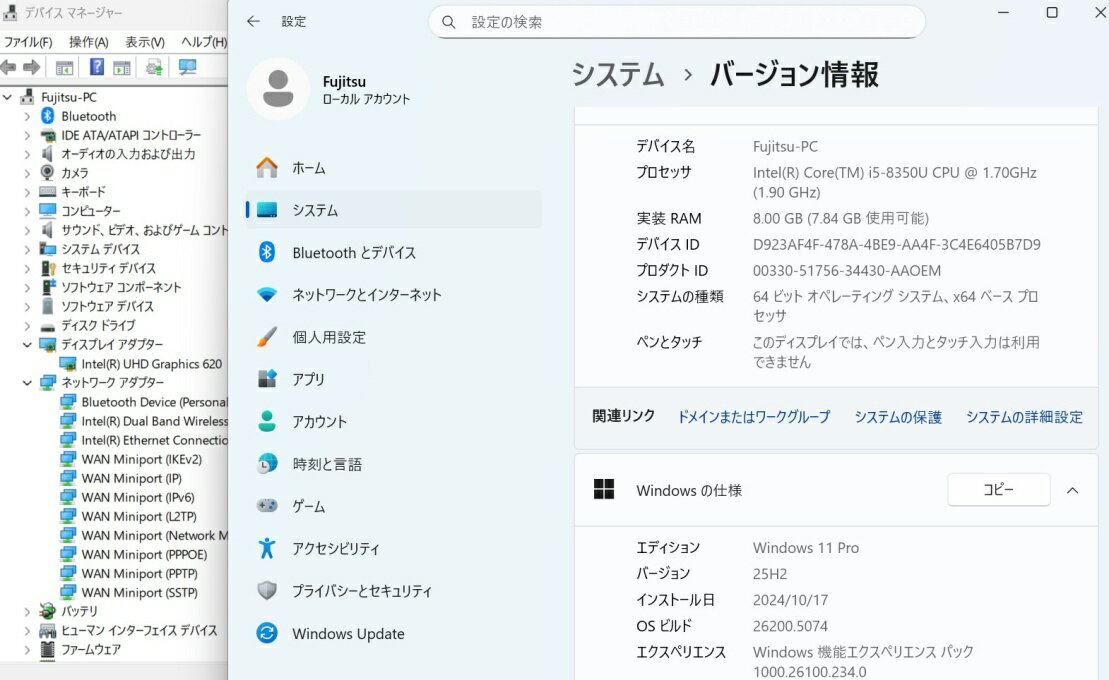Select Intel(R) UHD Graphics 620 device

point(151,364)
